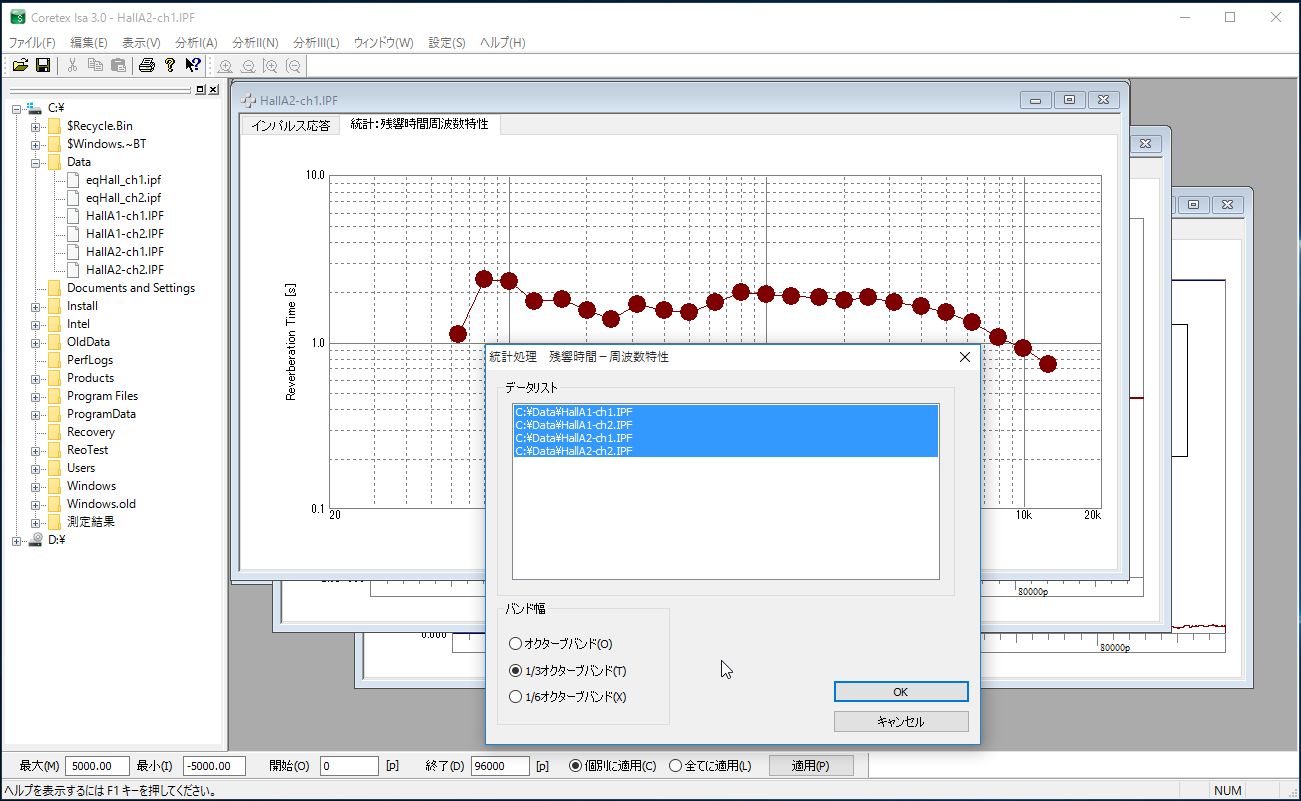
Task: Expand the $Recycle.Bin folder node
Action: tap(36, 126)
